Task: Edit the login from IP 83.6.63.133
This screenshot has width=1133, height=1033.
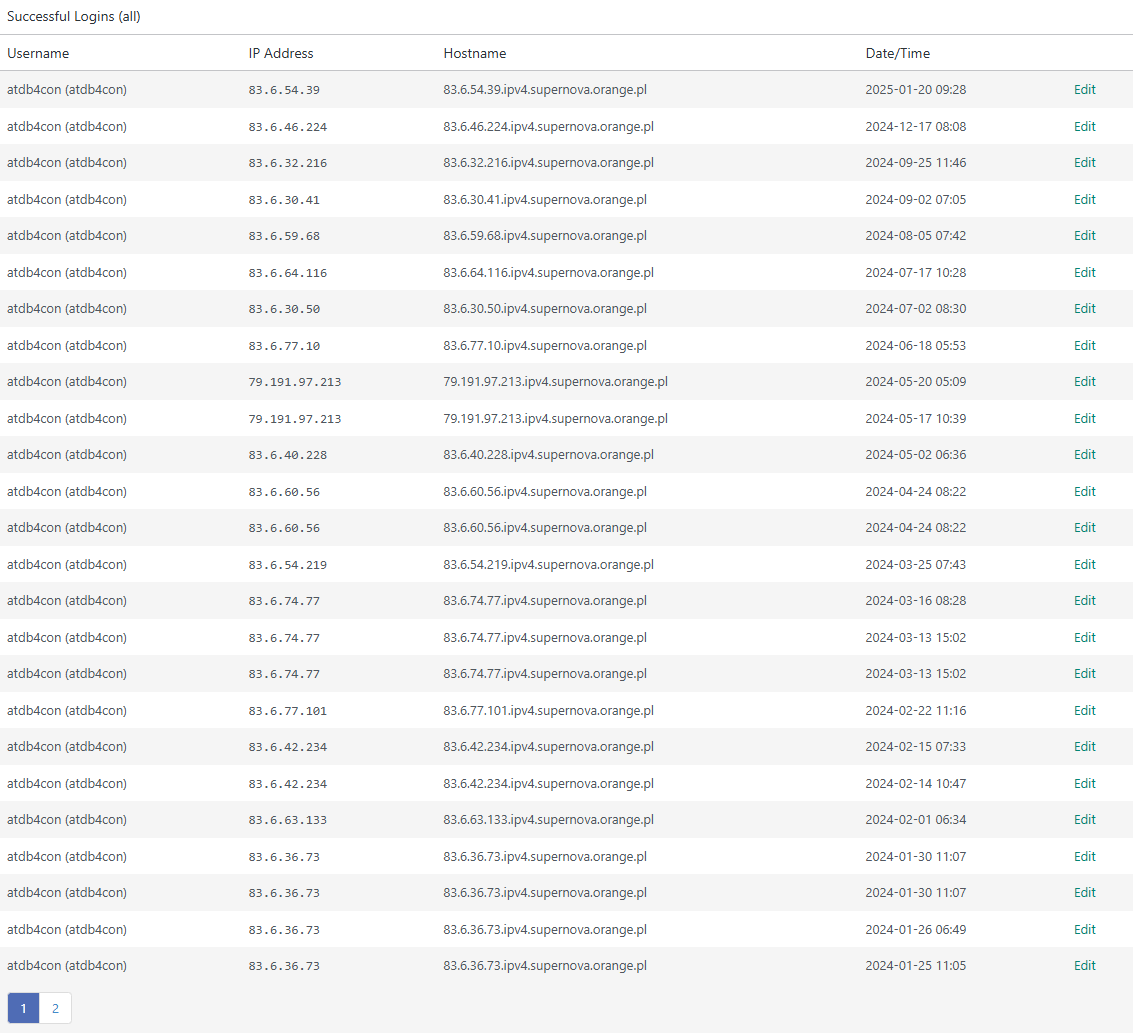Action: coord(1084,820)
